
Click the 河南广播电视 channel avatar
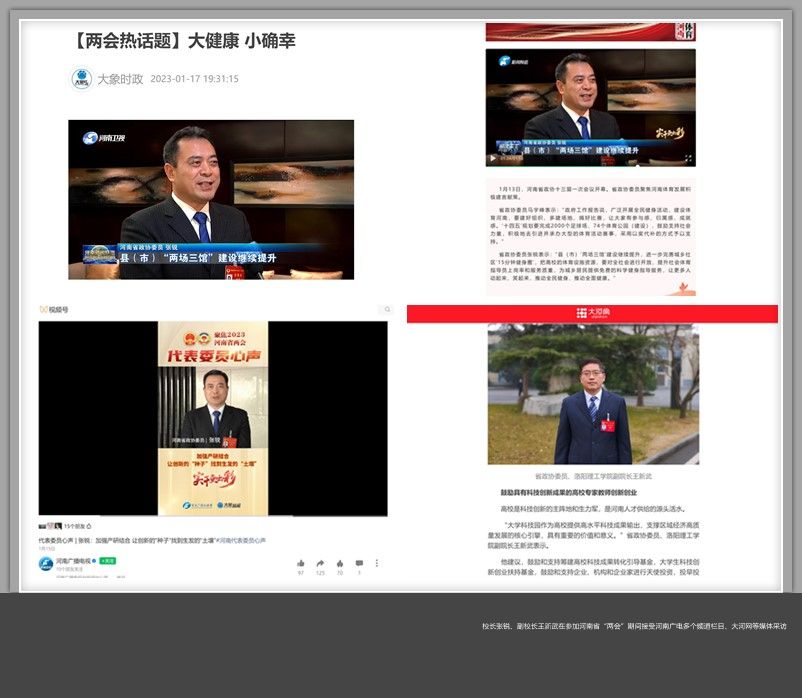tap(46, 564)
